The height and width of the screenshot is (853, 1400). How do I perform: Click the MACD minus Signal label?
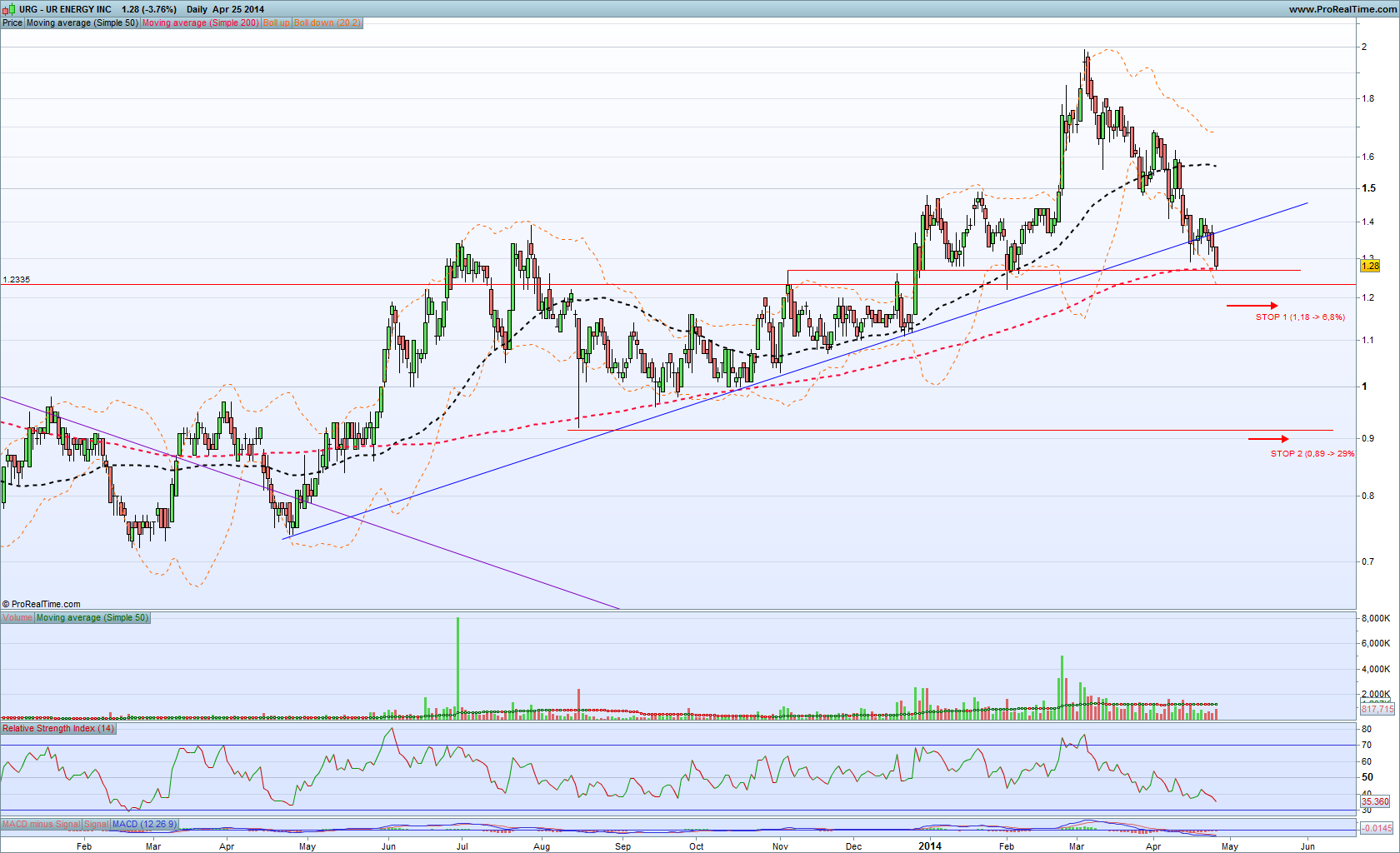coord(42,825)
